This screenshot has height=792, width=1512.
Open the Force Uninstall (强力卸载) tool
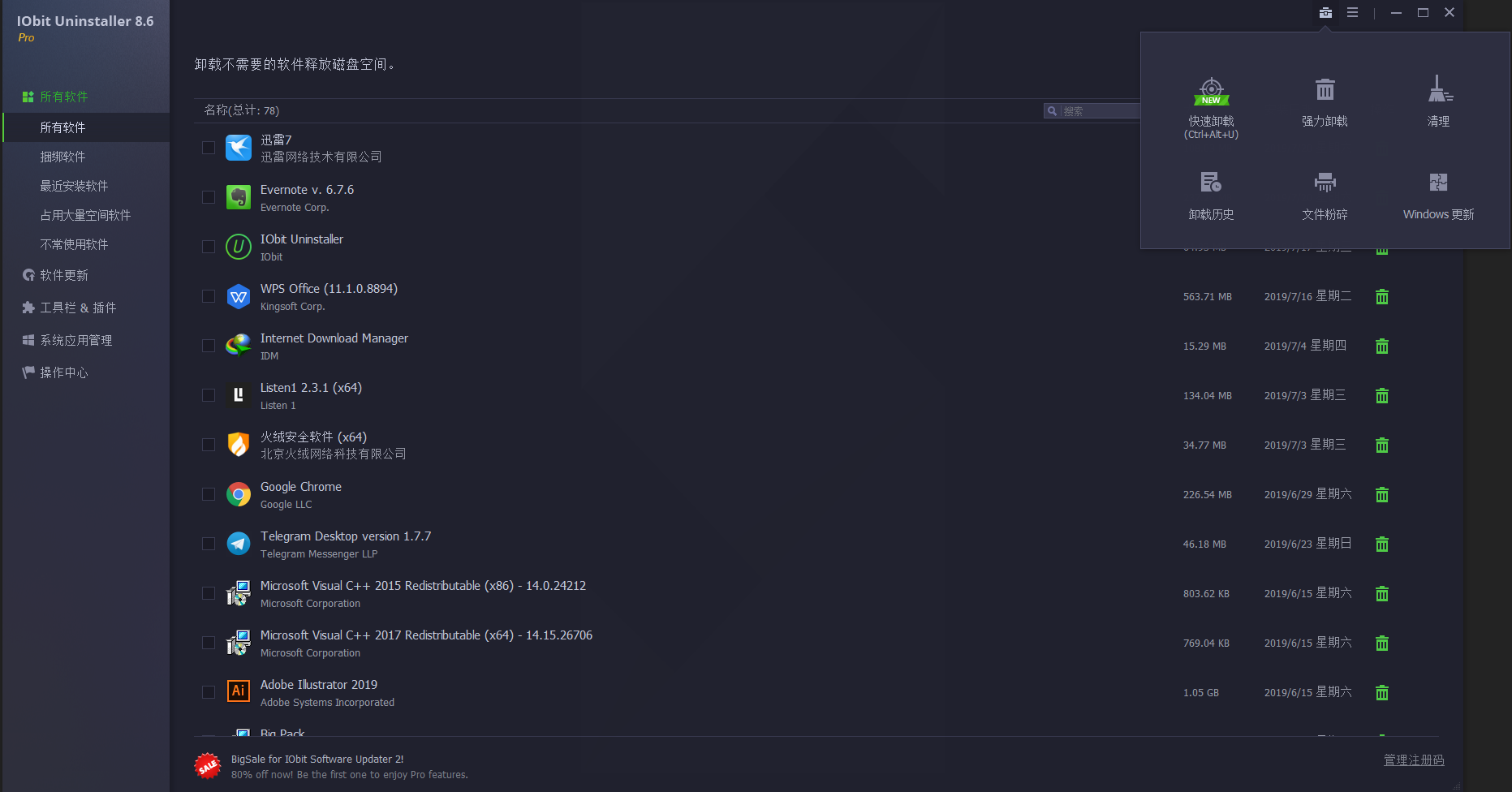(1325, 102)
